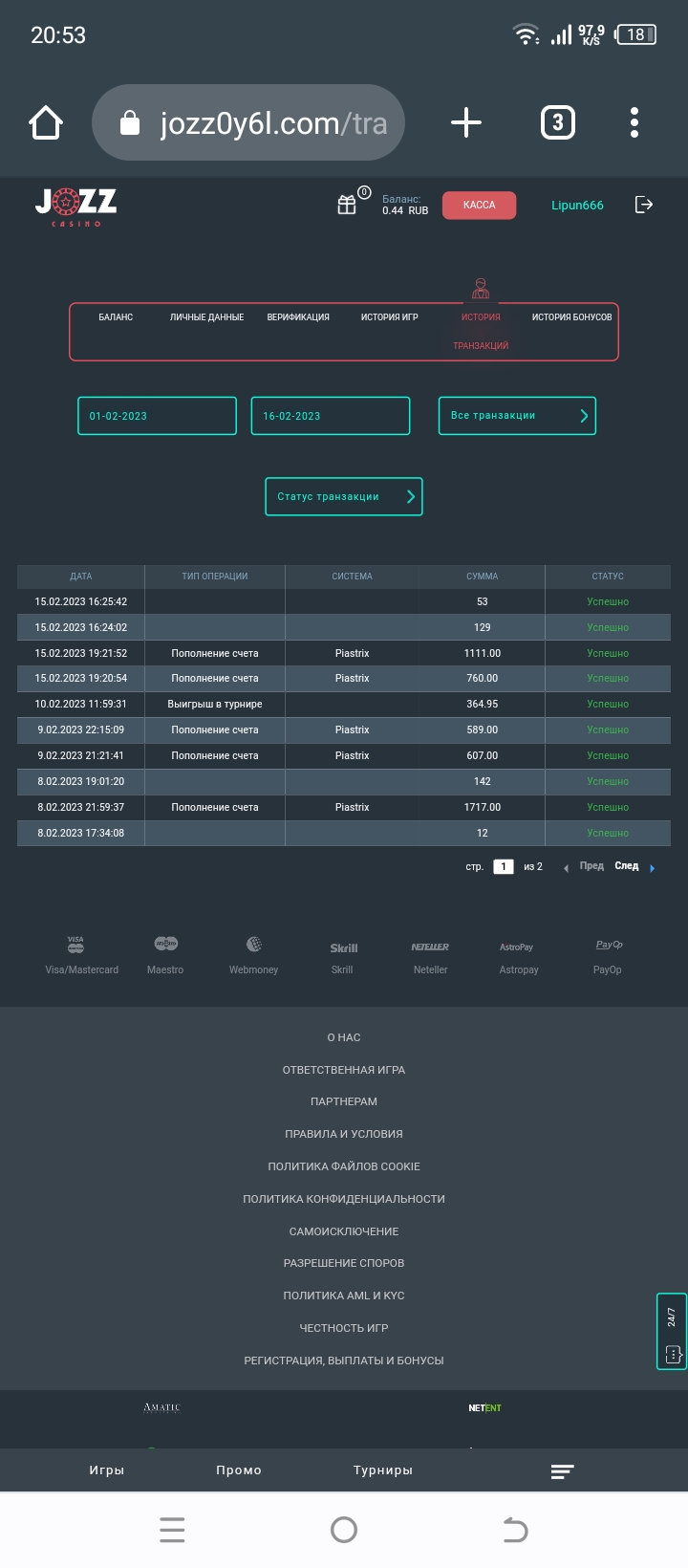Open the Честность игр footer link

pos(344,1328)
